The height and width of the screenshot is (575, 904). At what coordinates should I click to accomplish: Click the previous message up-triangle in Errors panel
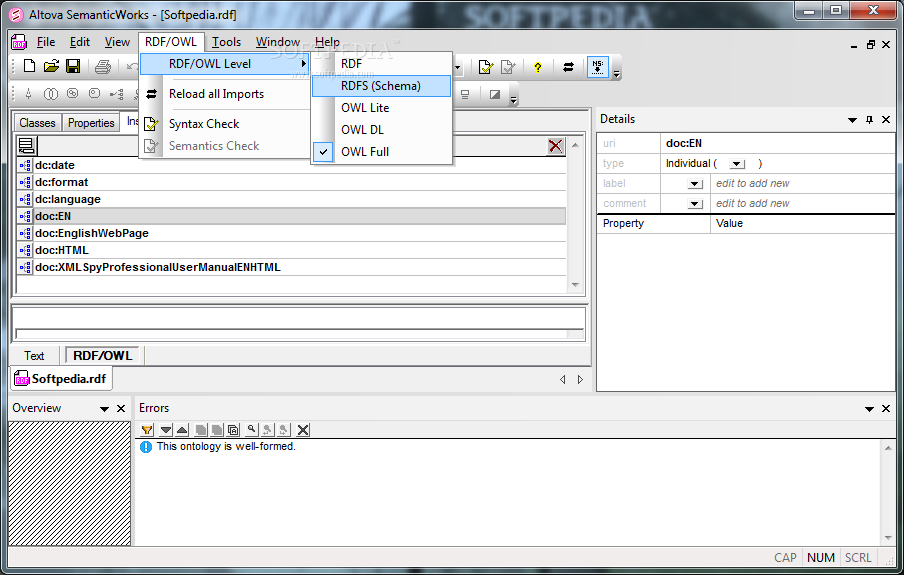point(182,430)
